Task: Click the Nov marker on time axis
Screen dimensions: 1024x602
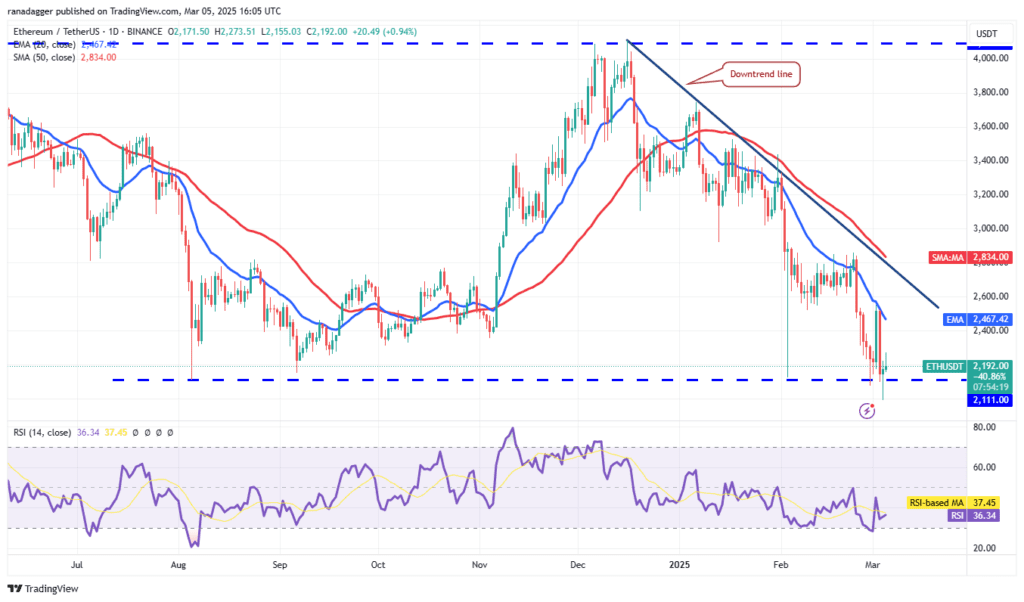Action: point(479,565)
